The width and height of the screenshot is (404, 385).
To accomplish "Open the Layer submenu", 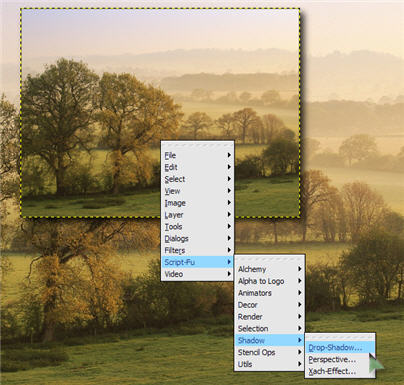I will pyautogui.click(x=197, y=215).
